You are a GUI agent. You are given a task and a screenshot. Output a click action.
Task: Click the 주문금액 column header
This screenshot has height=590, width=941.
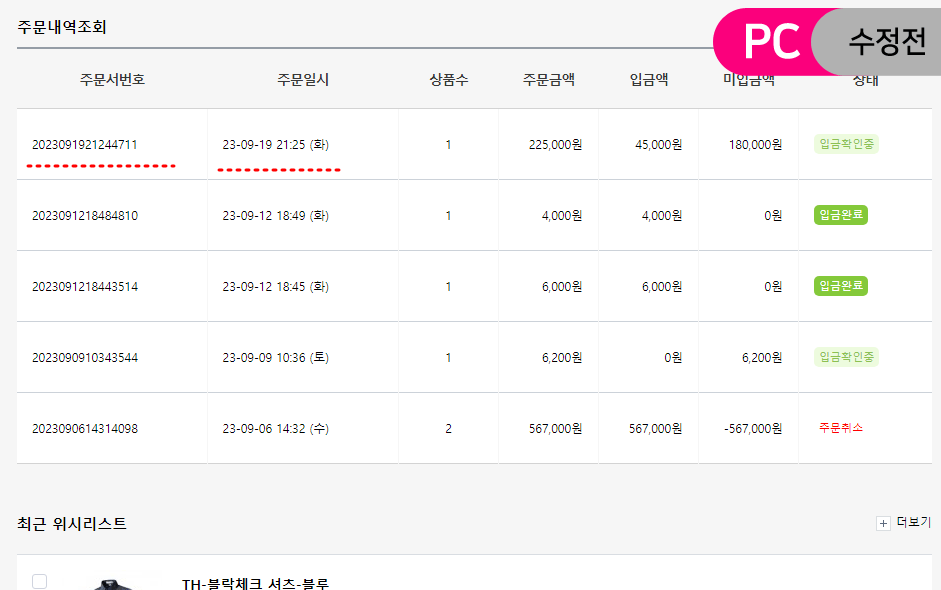548,80
